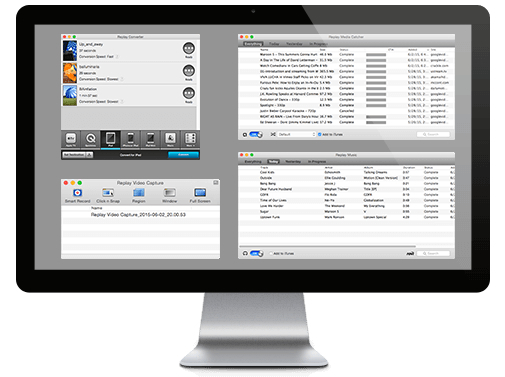
Task: Open In Progress tab in Media Catcher
Action: click(x=318, y=44)
